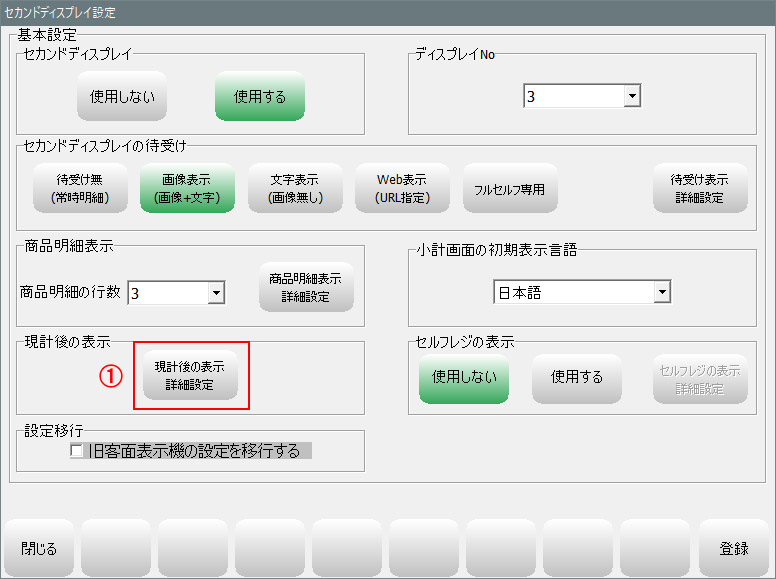Expand the 商品明細の行数 dropdown
The image size is (776, 579).
pyautogui.click(x=216, y=293)
